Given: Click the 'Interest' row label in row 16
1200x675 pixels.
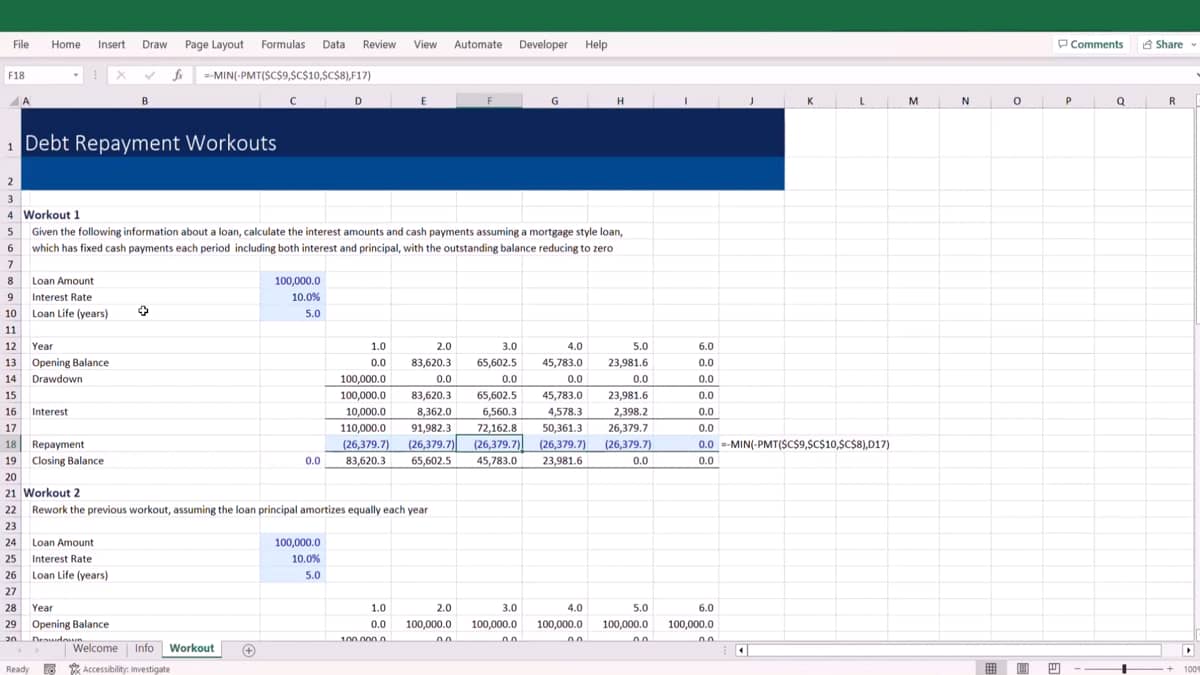Looking at the screenshot, I should tap(50, 411).
